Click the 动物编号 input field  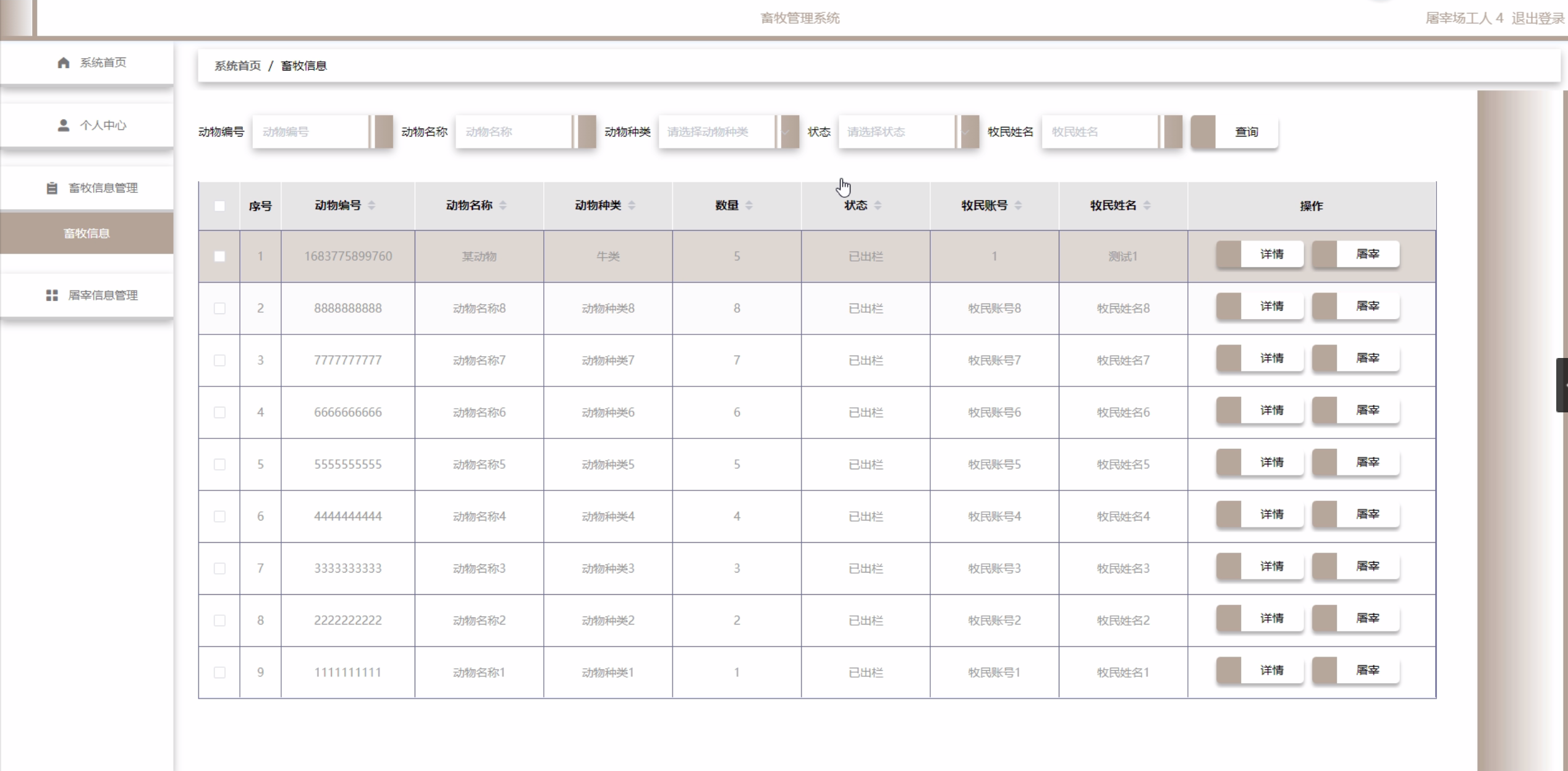(x=311, y=132)
